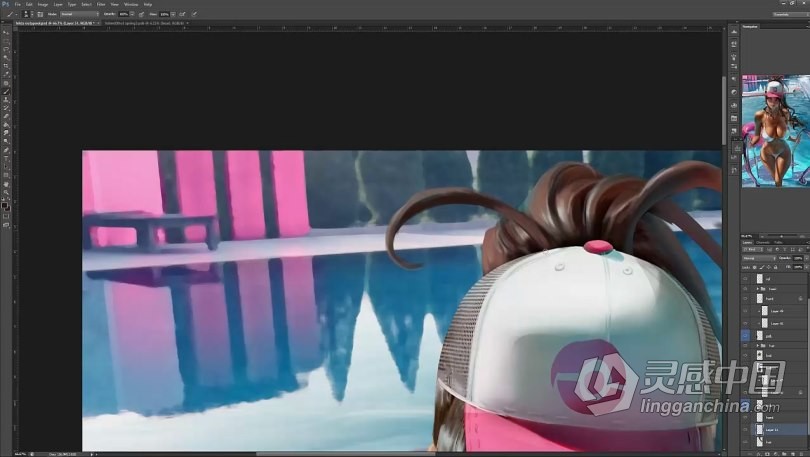Click the Navigator zoom slider
The width and height of the screenshot is (810, 457).
tap(781, 236)
